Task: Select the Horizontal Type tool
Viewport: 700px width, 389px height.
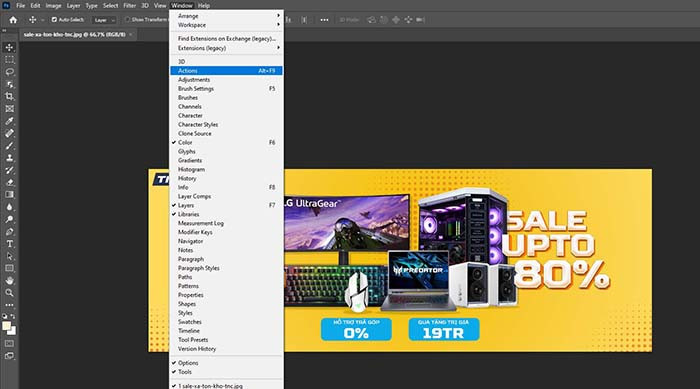Action: pos(9,244)
